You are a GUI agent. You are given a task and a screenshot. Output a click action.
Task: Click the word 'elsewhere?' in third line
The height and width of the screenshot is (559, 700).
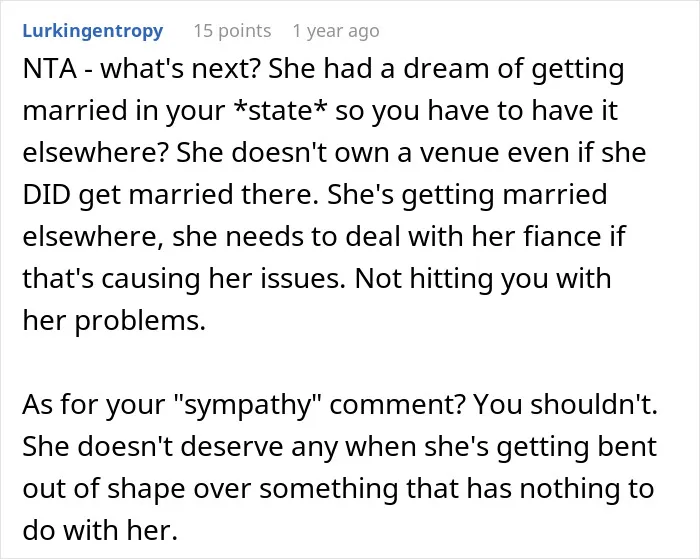[x=95, y=153]
